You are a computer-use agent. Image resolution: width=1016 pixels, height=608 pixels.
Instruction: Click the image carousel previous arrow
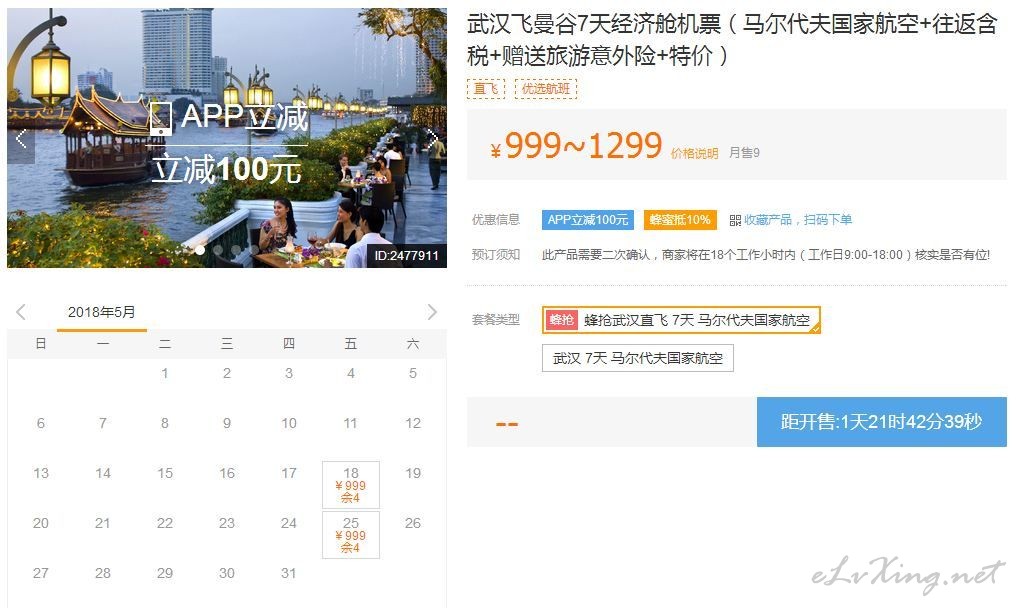click(x=21, y=138)
